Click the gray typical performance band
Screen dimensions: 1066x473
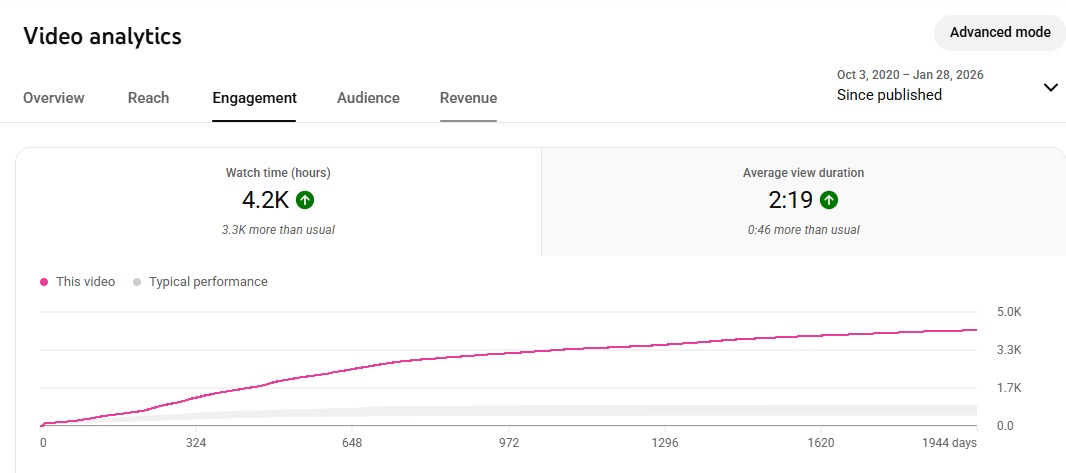[x=600, y=410]
